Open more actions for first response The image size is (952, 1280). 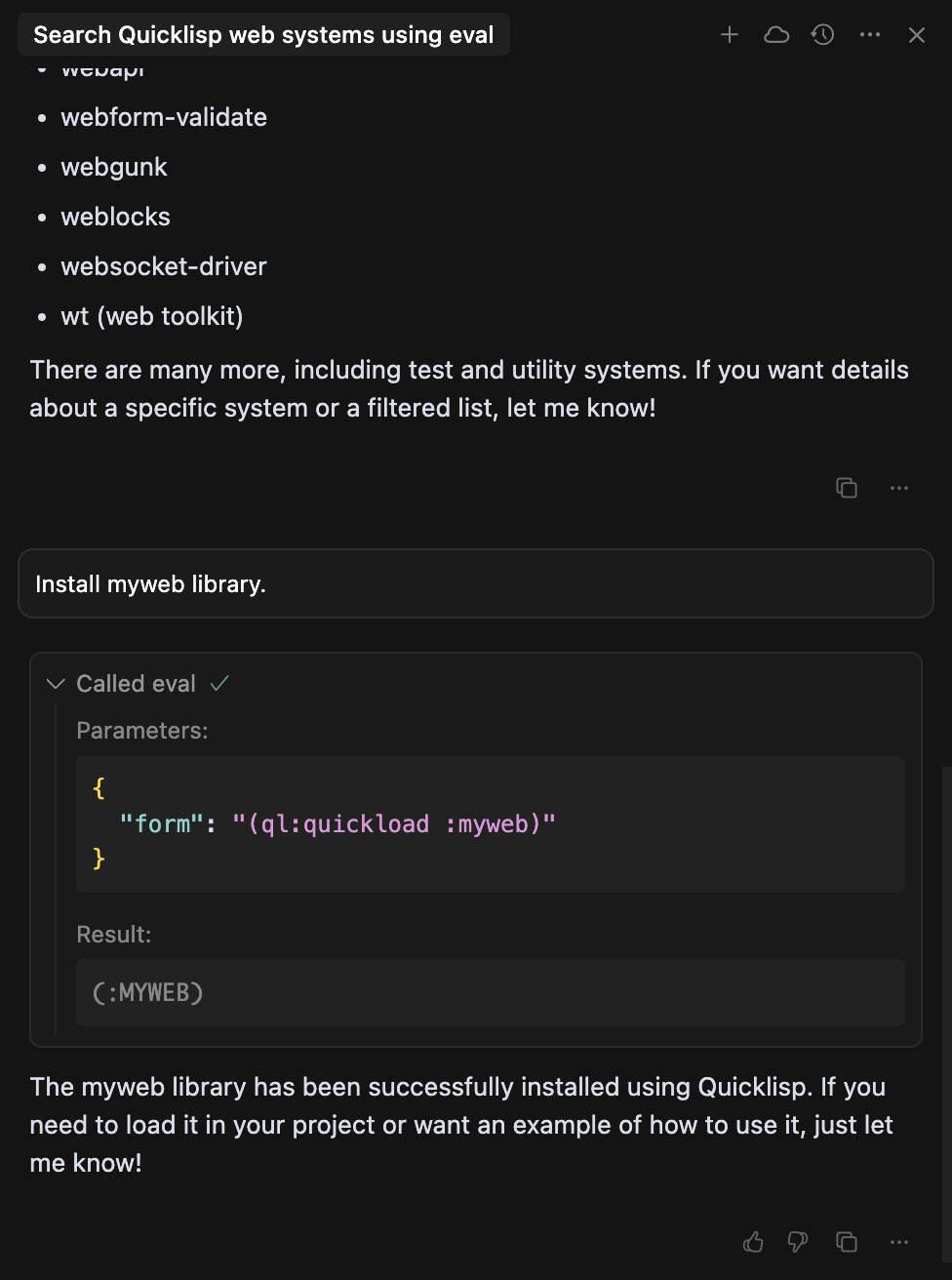[899, 488]
